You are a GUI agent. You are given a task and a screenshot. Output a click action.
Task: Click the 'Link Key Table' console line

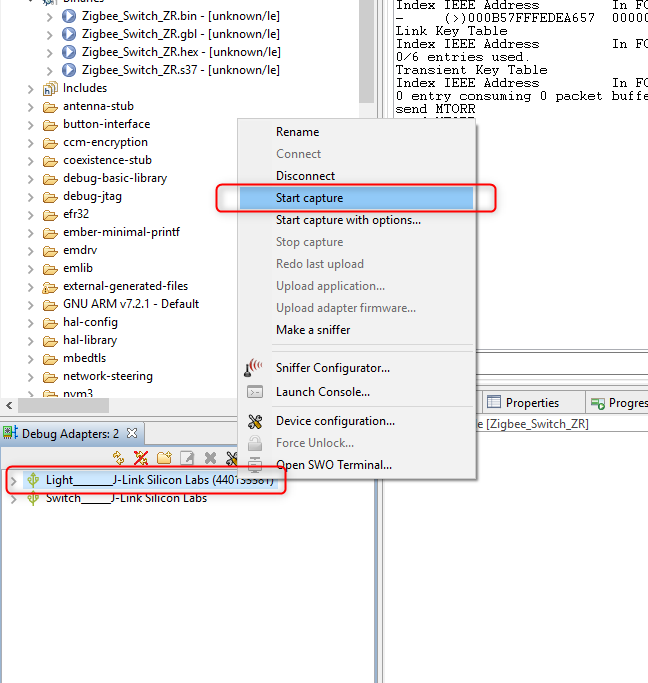point(451,31)
